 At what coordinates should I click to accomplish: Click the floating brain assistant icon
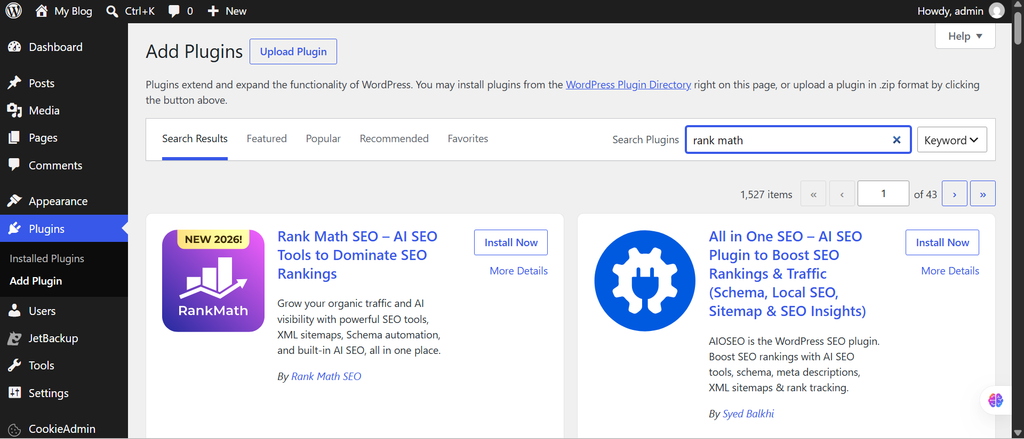(x=995, y=400)
